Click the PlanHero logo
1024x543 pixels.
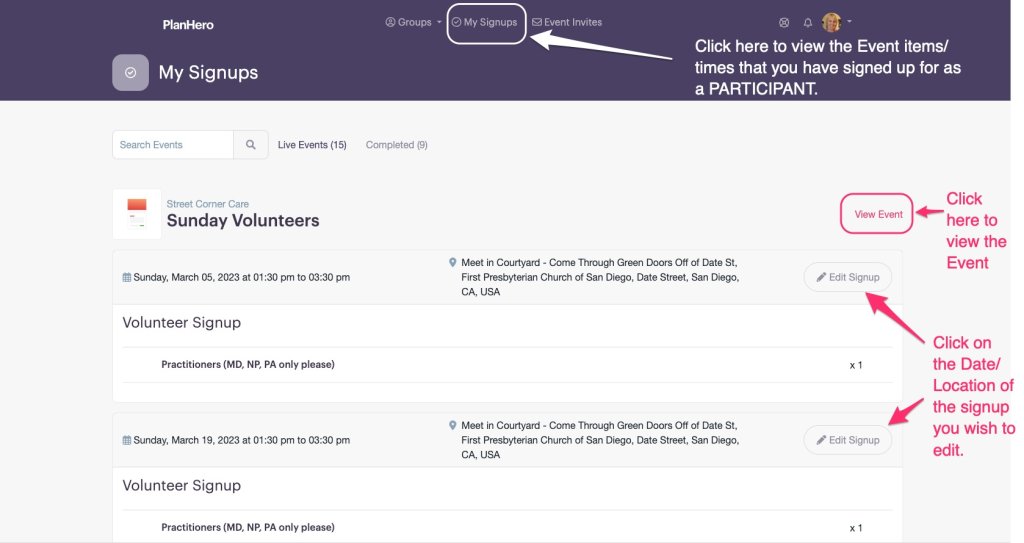coord(188,24)
